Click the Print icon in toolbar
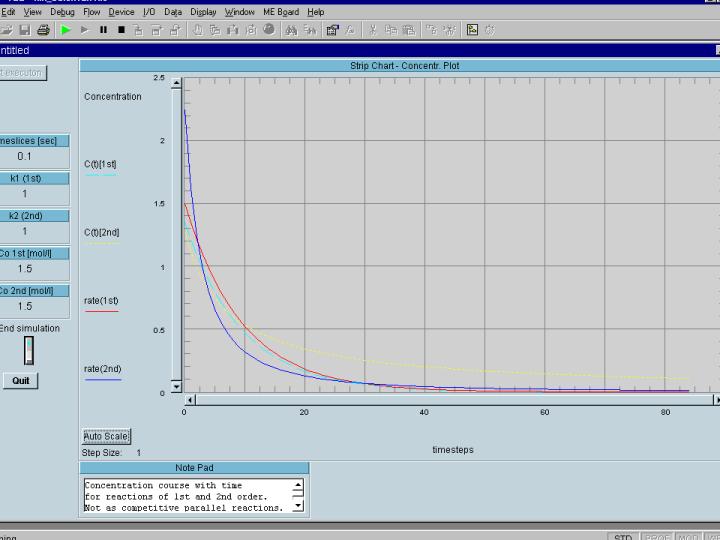The image size is (720, 540). coord(44,30)
